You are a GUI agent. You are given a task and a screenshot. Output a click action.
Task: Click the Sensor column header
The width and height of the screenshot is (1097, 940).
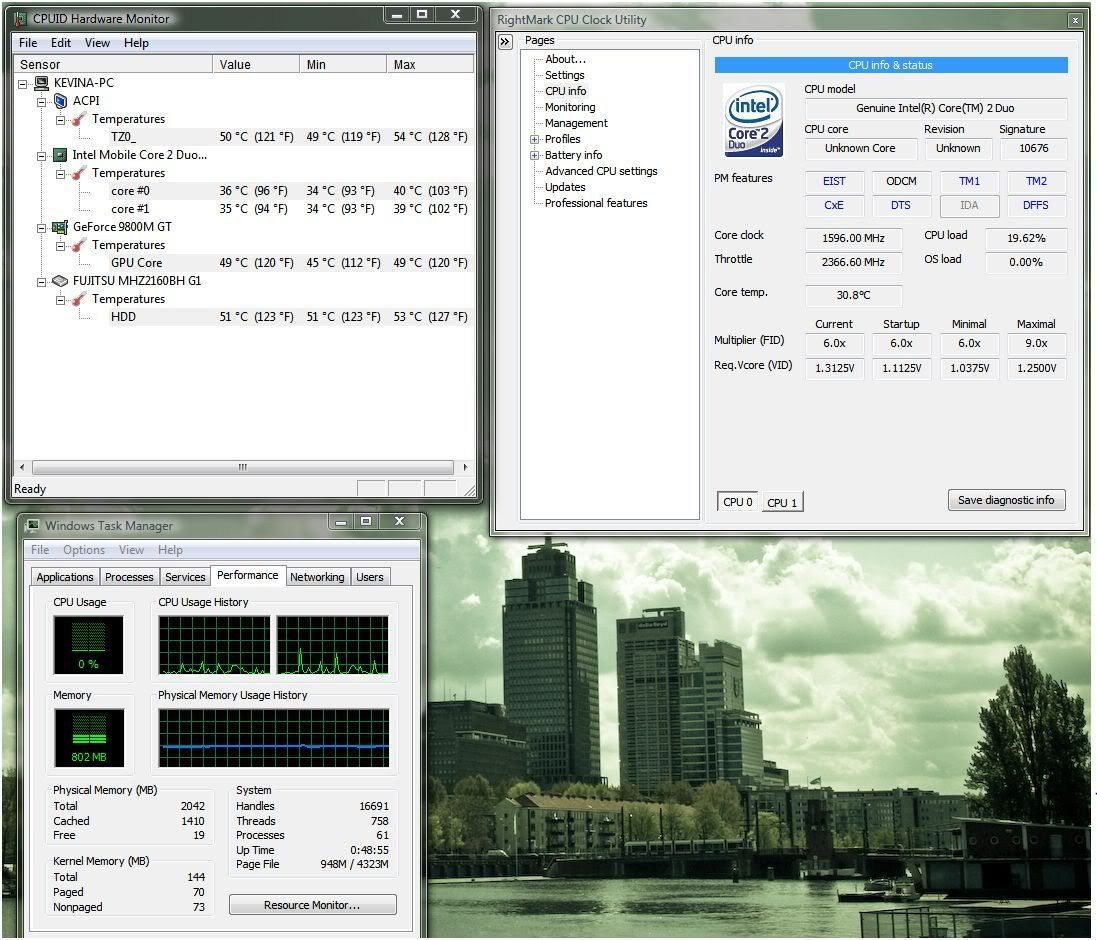[113, 64]
